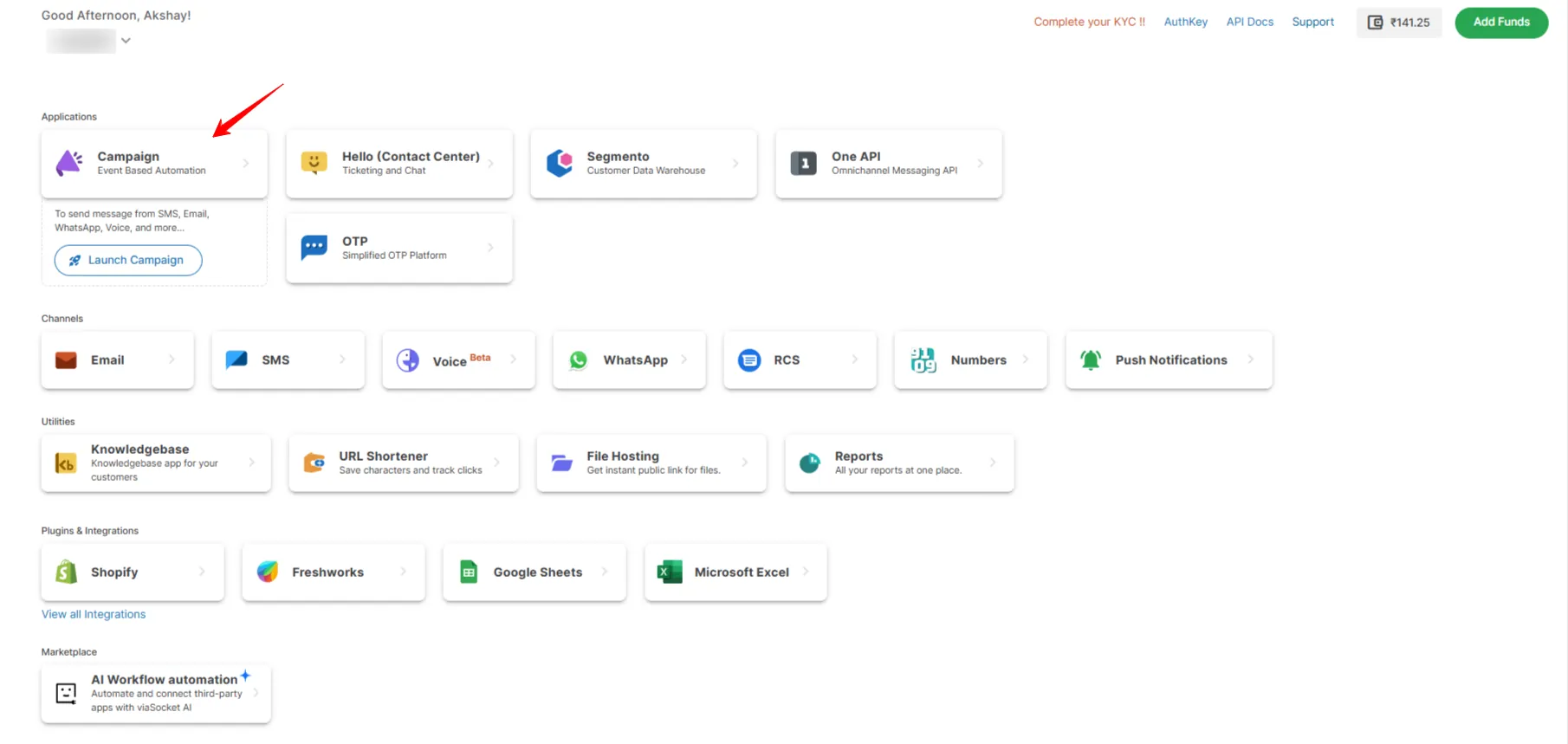Select the SMS channel label
The width and height of the screenshot is (1568, 744).
(275, 360)
